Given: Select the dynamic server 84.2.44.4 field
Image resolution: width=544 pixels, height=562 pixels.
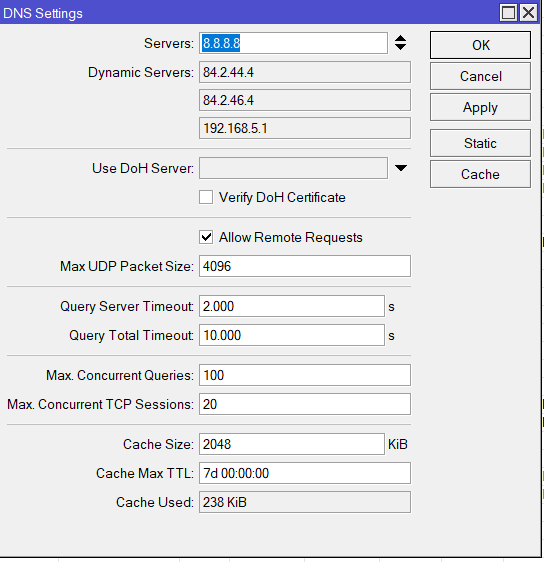Looking at the screenshot, I should (x=305, y=72).
